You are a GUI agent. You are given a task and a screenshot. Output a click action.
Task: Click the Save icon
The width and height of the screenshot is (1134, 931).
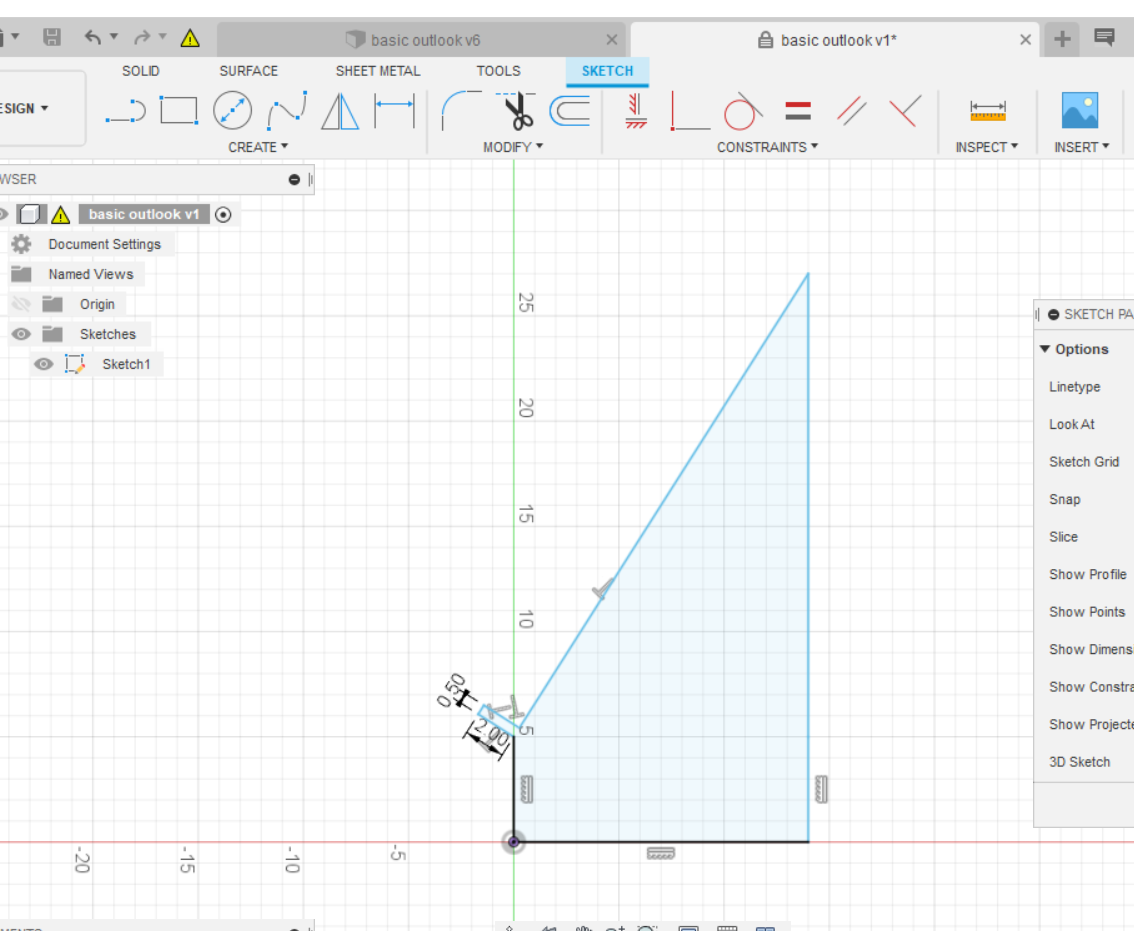[52, 37]
